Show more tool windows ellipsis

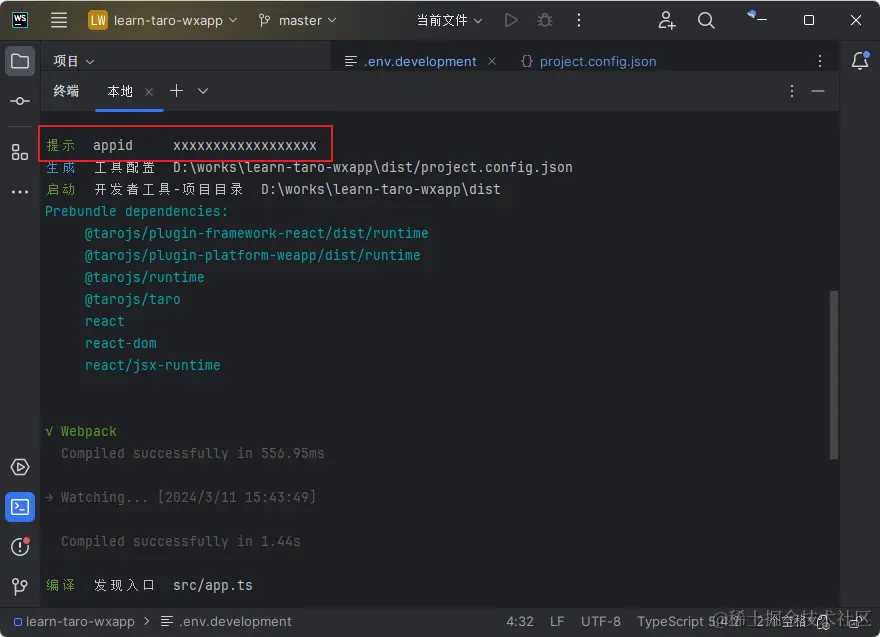(20, 192)
